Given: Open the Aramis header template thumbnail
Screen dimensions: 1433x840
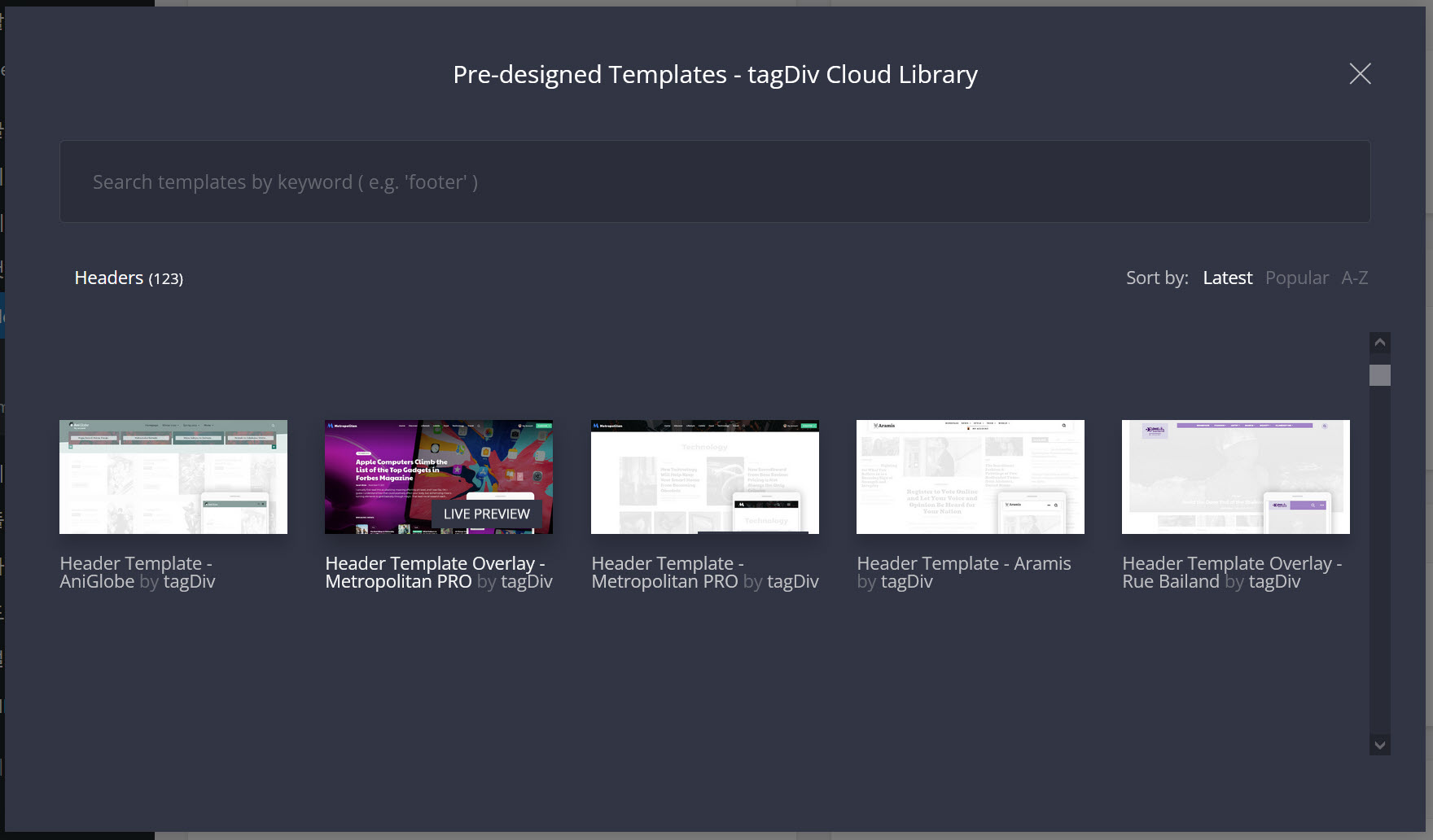Looking at the screenshot, I should (x=970, y=477).
